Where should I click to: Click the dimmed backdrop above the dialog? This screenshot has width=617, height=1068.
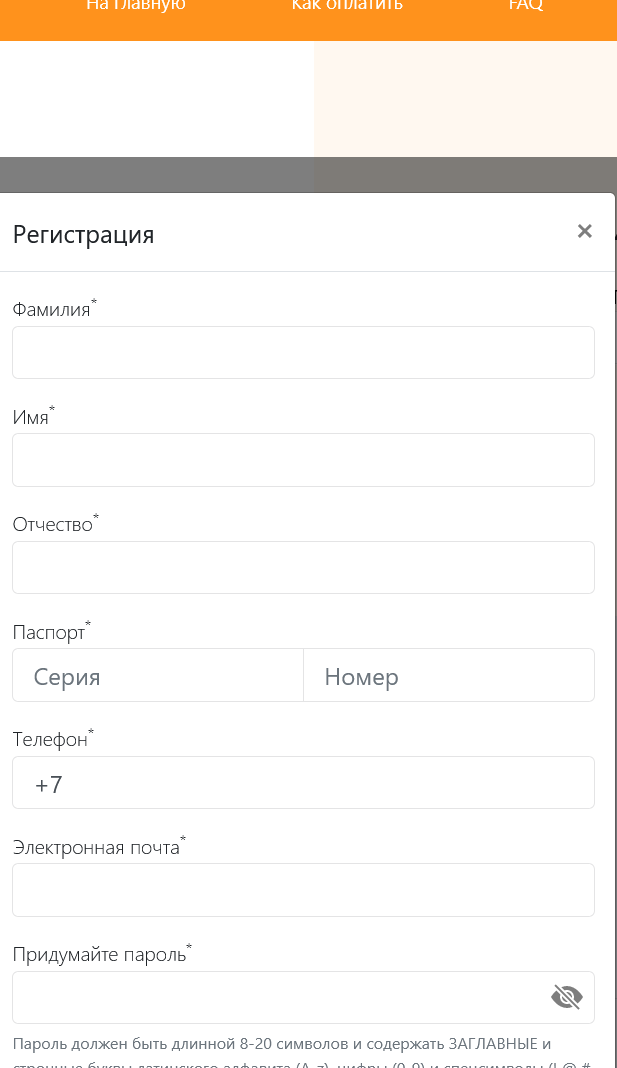click(x=306, y=174)
